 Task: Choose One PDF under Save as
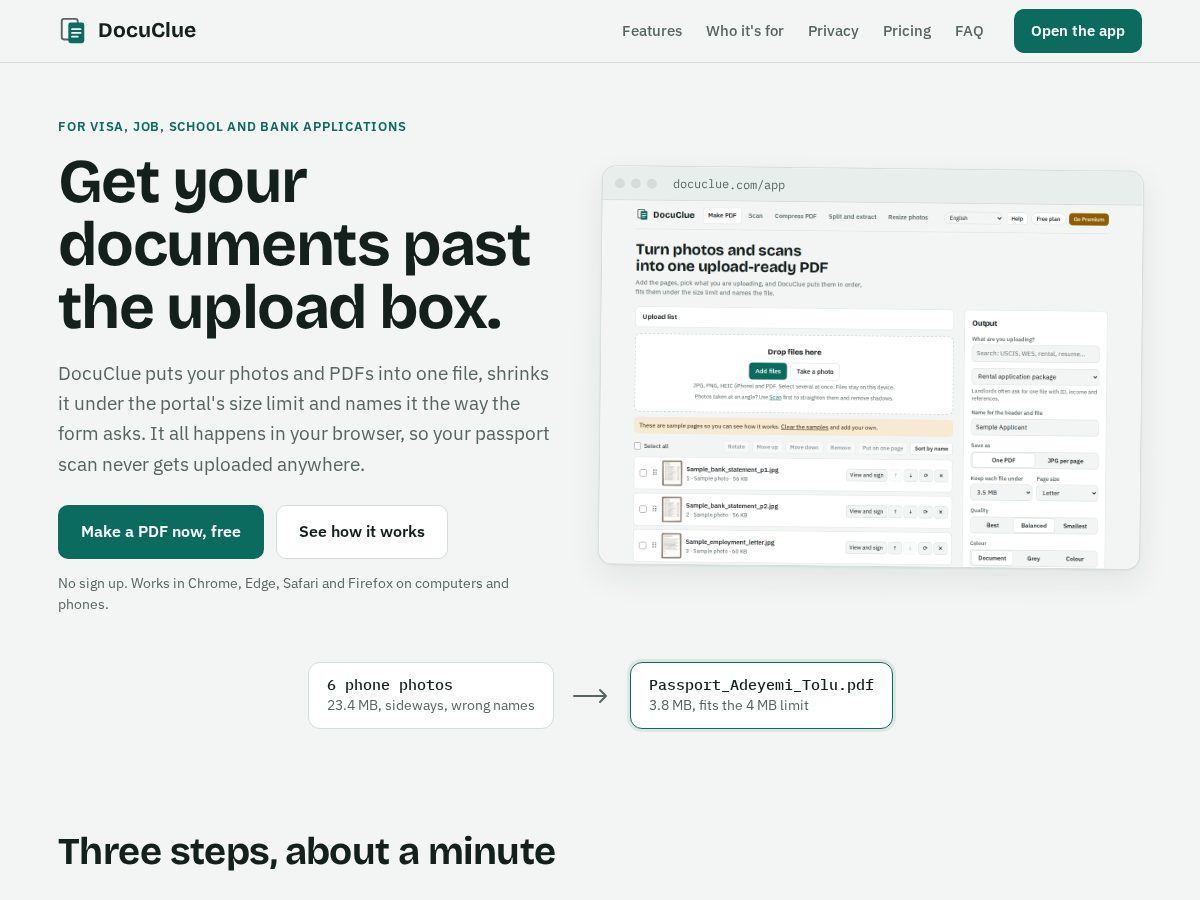(x=1004, y=460)
